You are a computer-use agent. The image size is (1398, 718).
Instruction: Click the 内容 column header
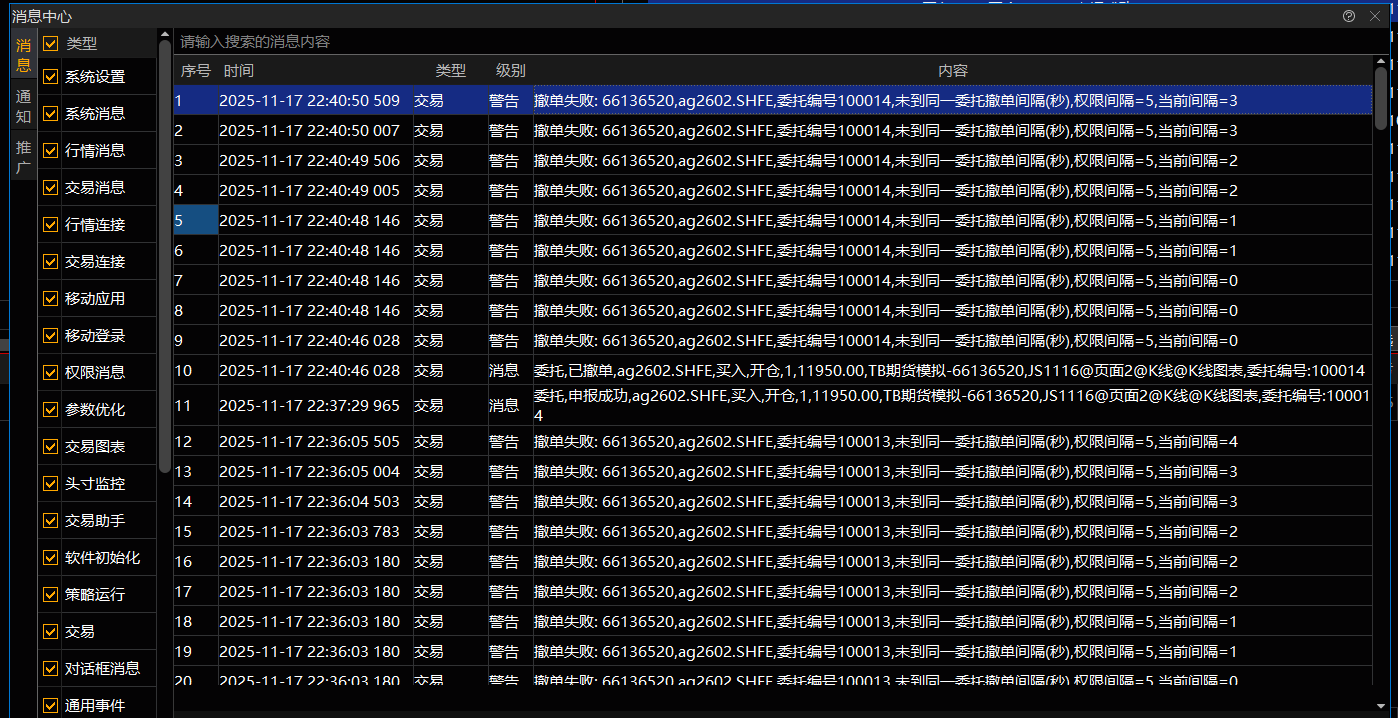(x=952, y=71)
